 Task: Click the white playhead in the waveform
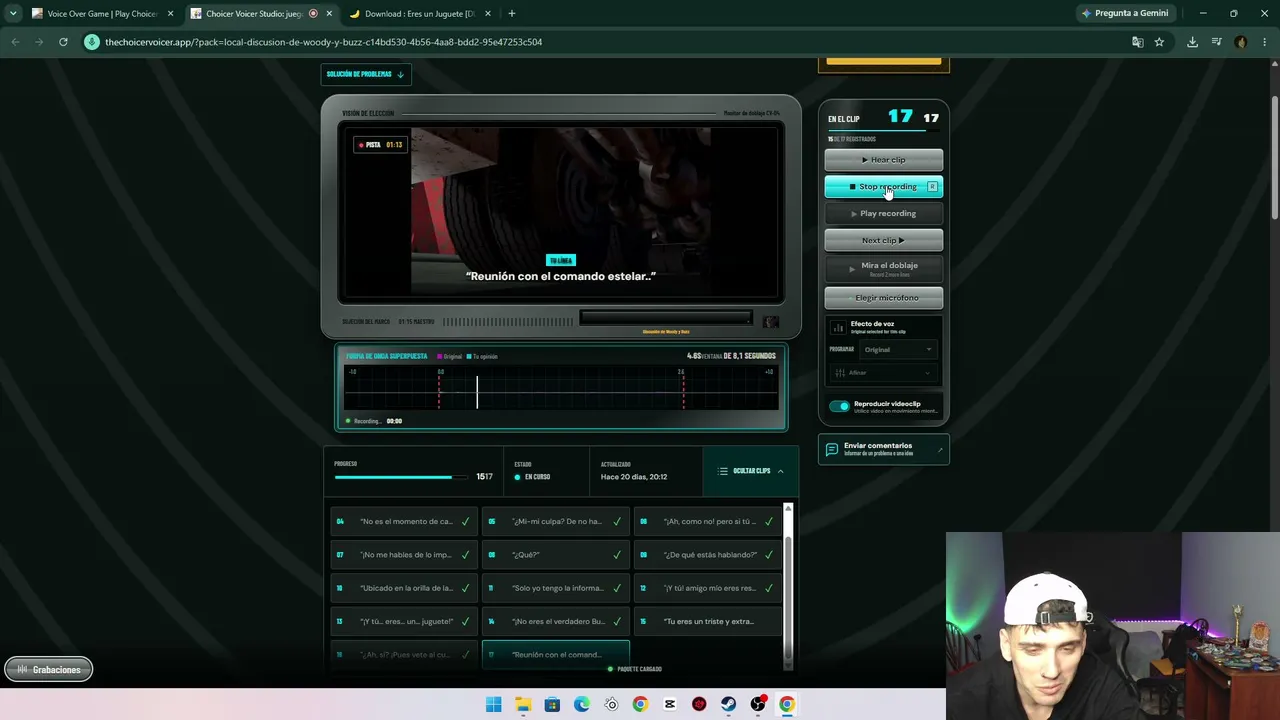click(x=477, y=391)
